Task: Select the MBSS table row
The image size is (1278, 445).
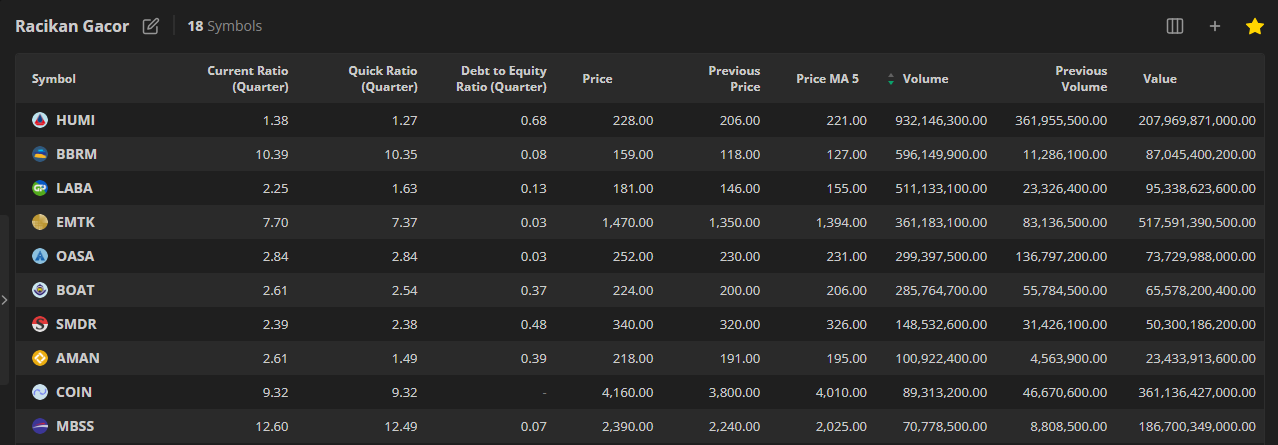Action: coord(640,426)
